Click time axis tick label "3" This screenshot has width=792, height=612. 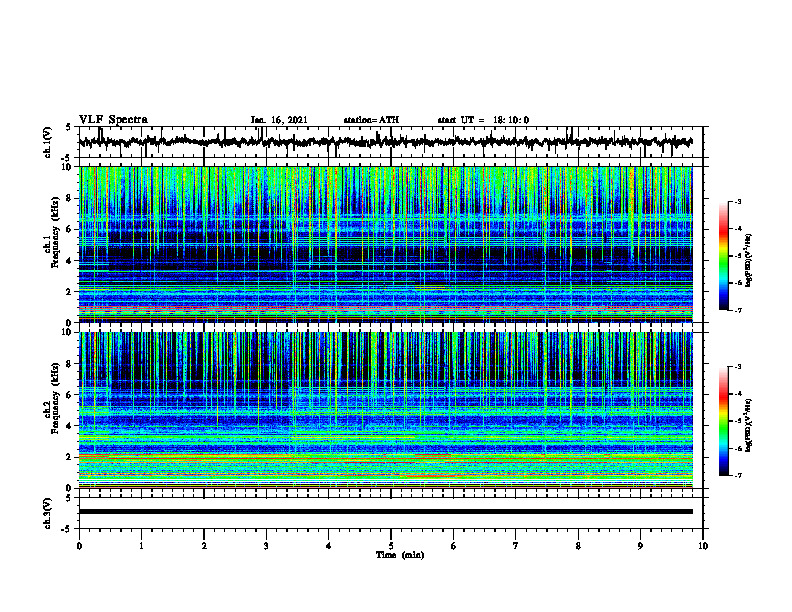click(266, 546)
